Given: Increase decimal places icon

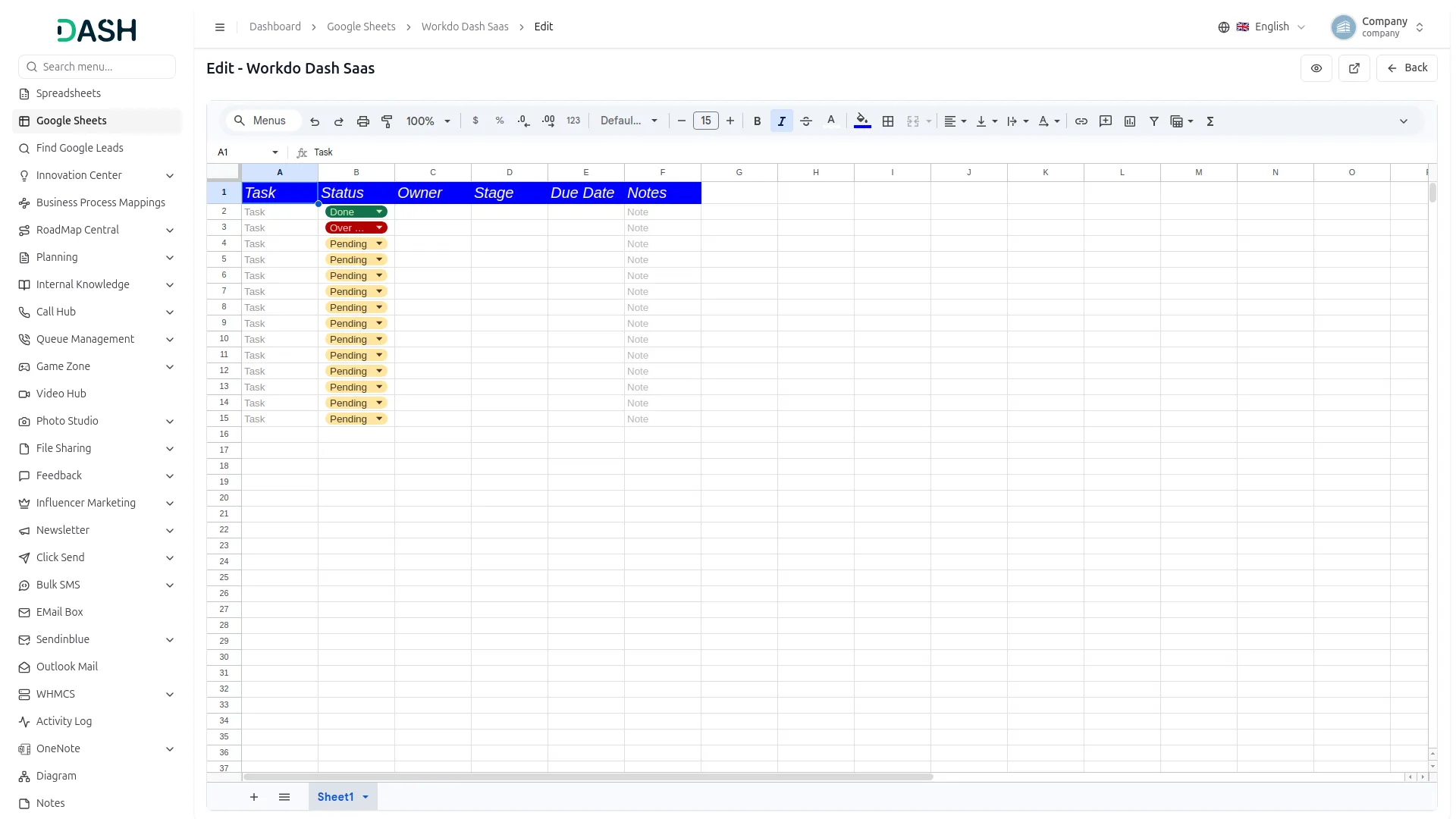Looking at the screenshot, I should [548, 121].
